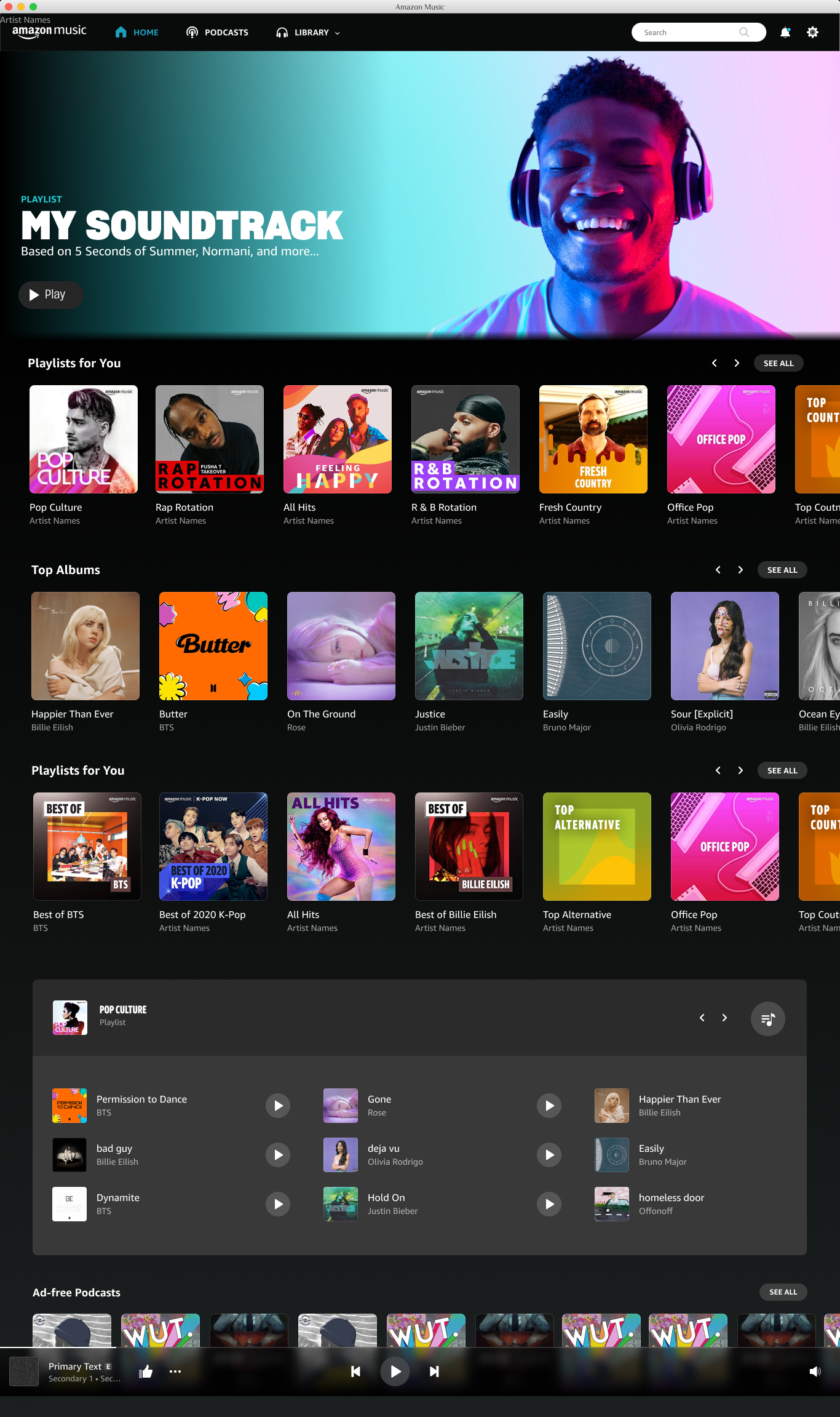
Task: See all in first Playlists for You
Action: tap(779, 363)
